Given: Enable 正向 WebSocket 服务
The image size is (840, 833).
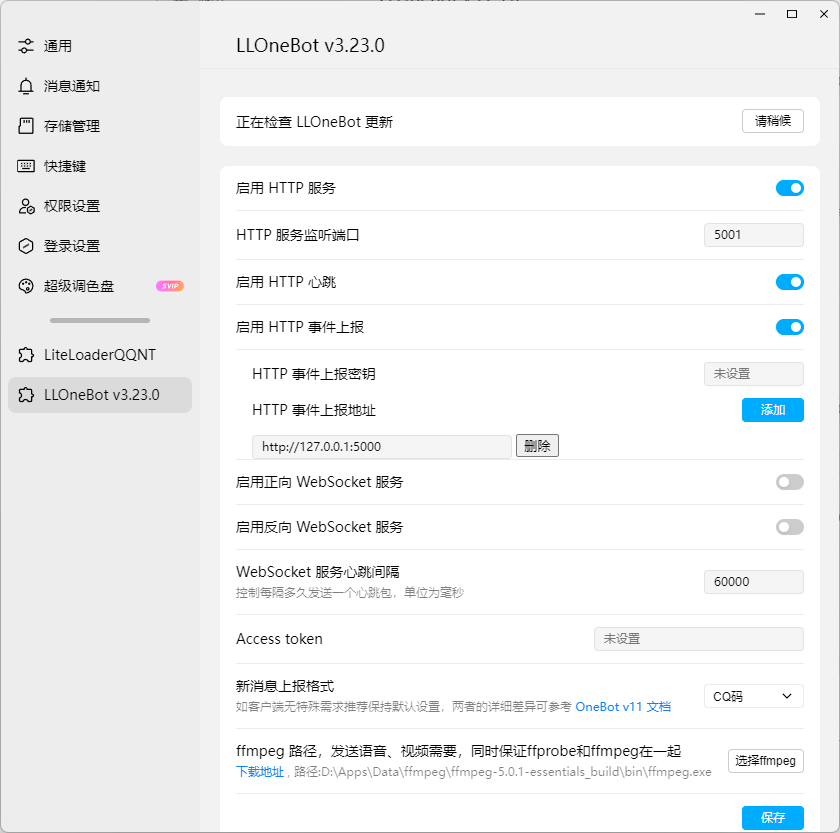Looking at the screenshot, I should tap(789, 482).
